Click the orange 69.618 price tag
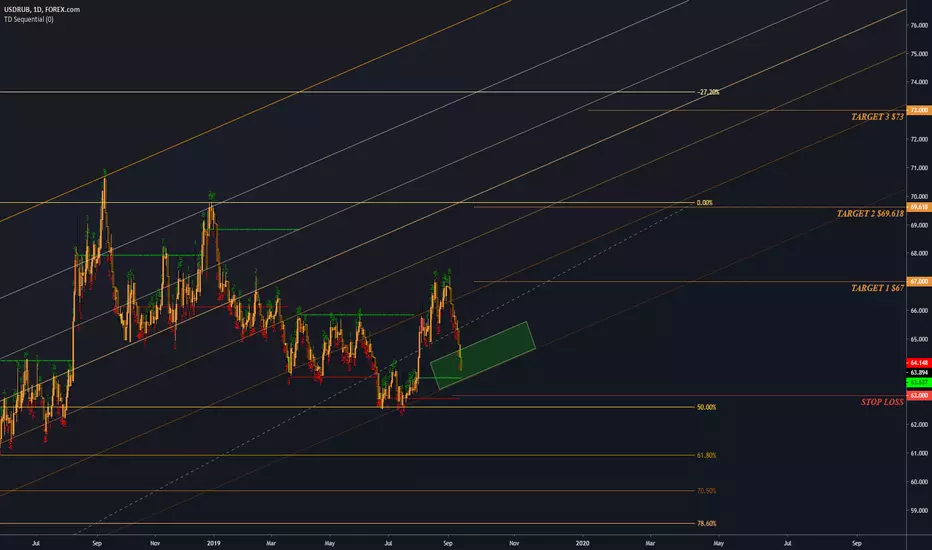 919,207
